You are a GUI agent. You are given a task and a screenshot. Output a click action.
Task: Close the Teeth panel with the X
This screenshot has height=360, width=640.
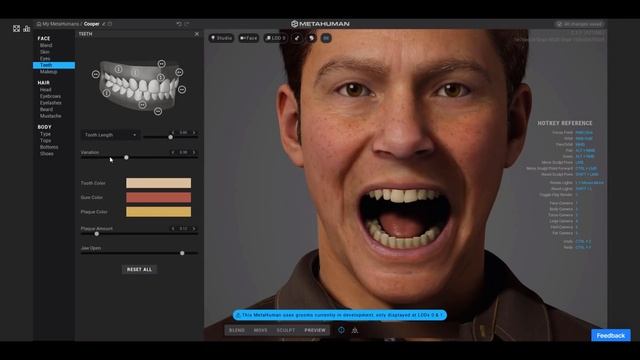pyautogui.click(x=197, y=34)
